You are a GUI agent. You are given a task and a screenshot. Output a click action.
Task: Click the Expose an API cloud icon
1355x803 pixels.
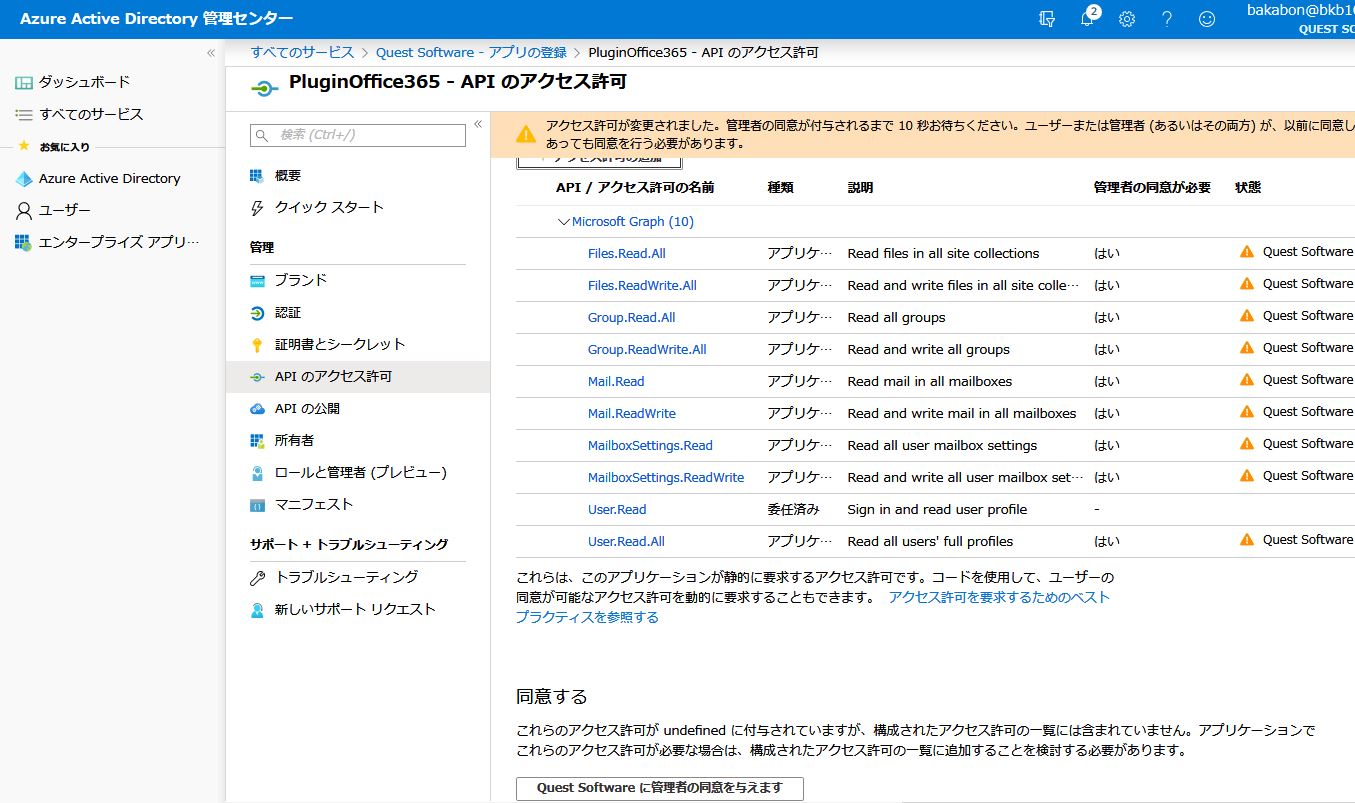pos(257,409)
